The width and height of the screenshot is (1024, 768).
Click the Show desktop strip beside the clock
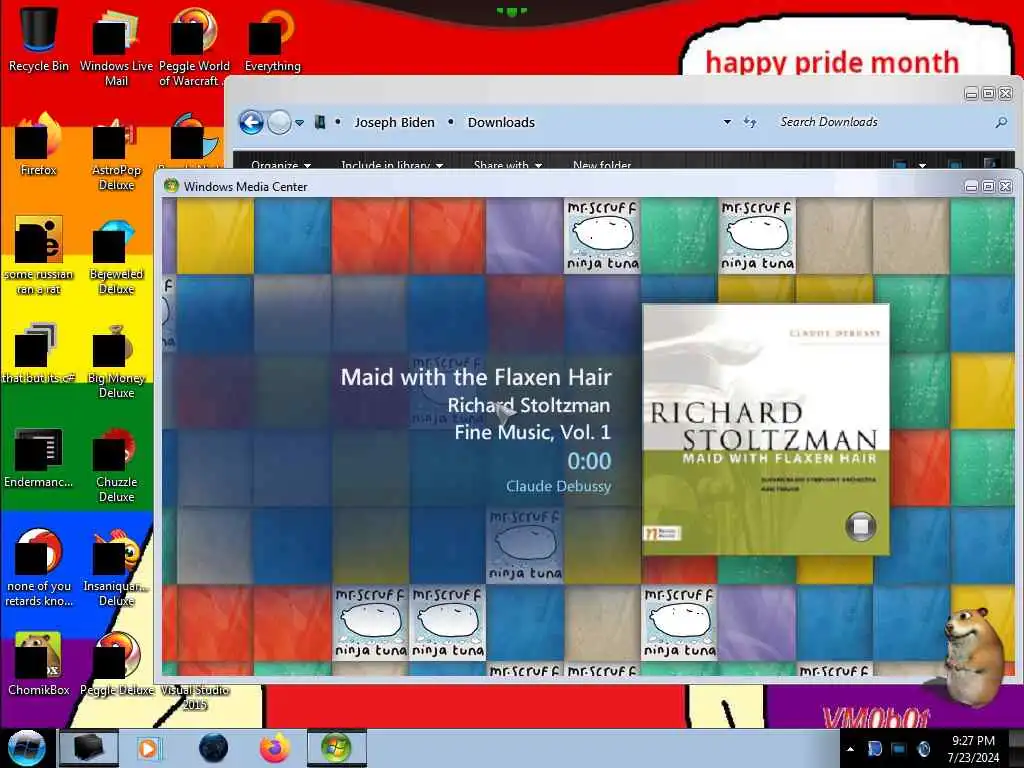tap(1017, 748)
